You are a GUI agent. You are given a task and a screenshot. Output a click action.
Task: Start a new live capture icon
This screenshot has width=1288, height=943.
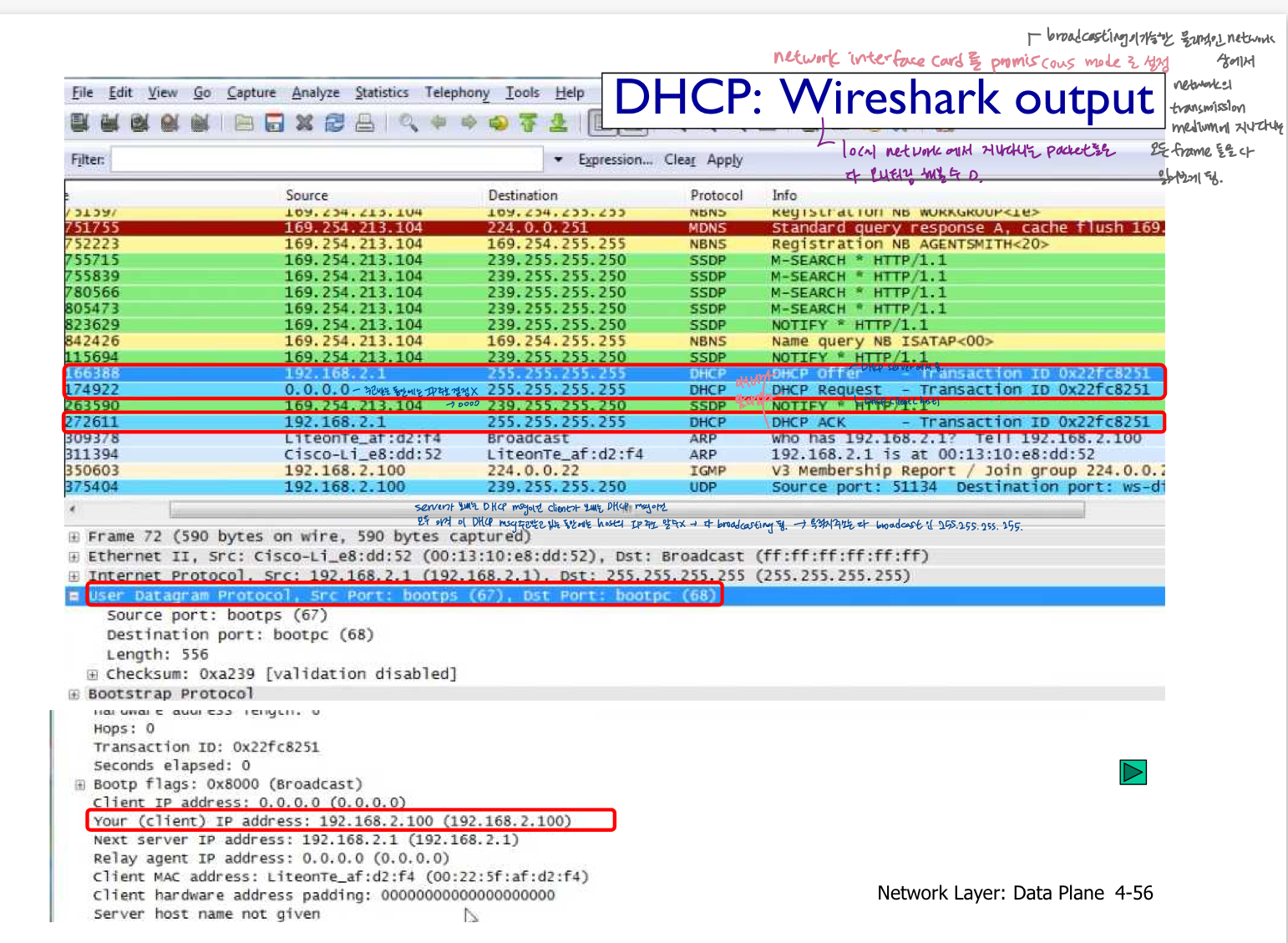(x=139, y=123)
